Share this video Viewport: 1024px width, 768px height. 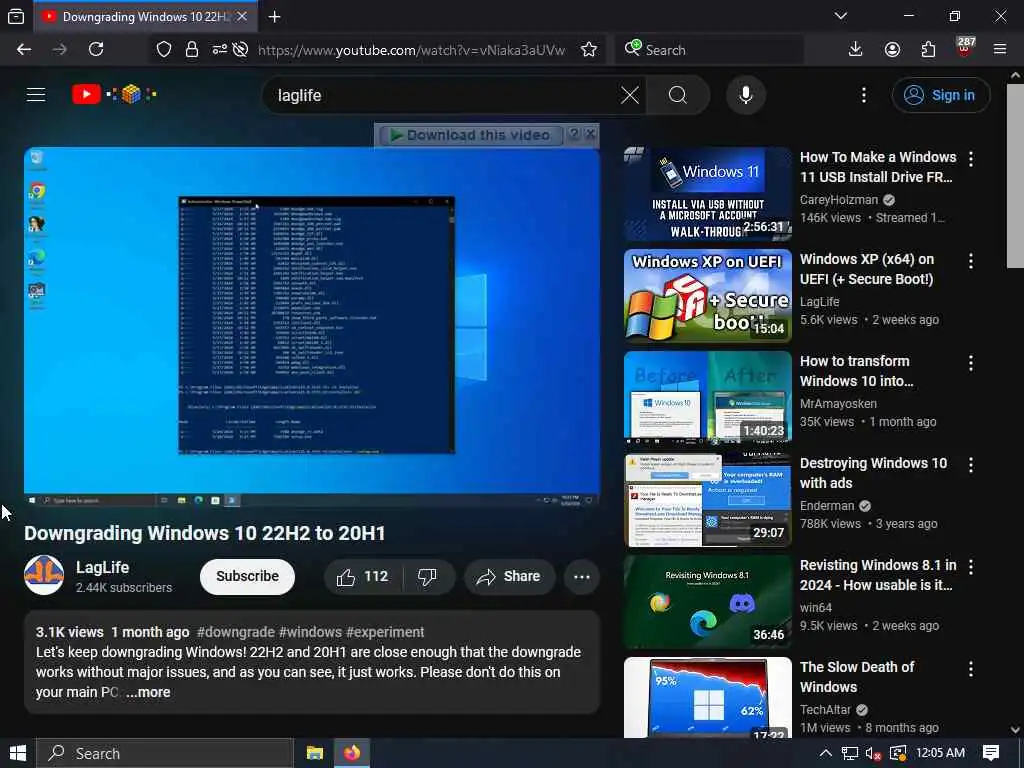509,577
